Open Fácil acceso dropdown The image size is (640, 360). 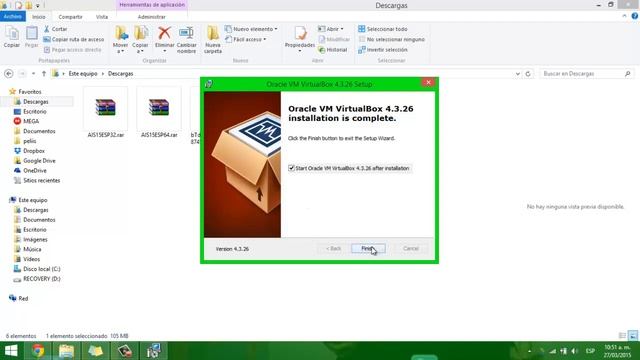(245, 39)
